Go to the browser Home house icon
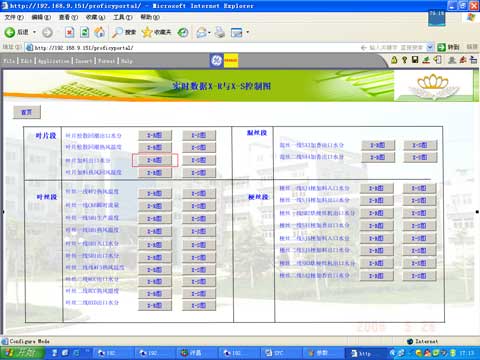The height and width of the screenshot is (360, 480). pyautogui.click(x=99, y=32)
